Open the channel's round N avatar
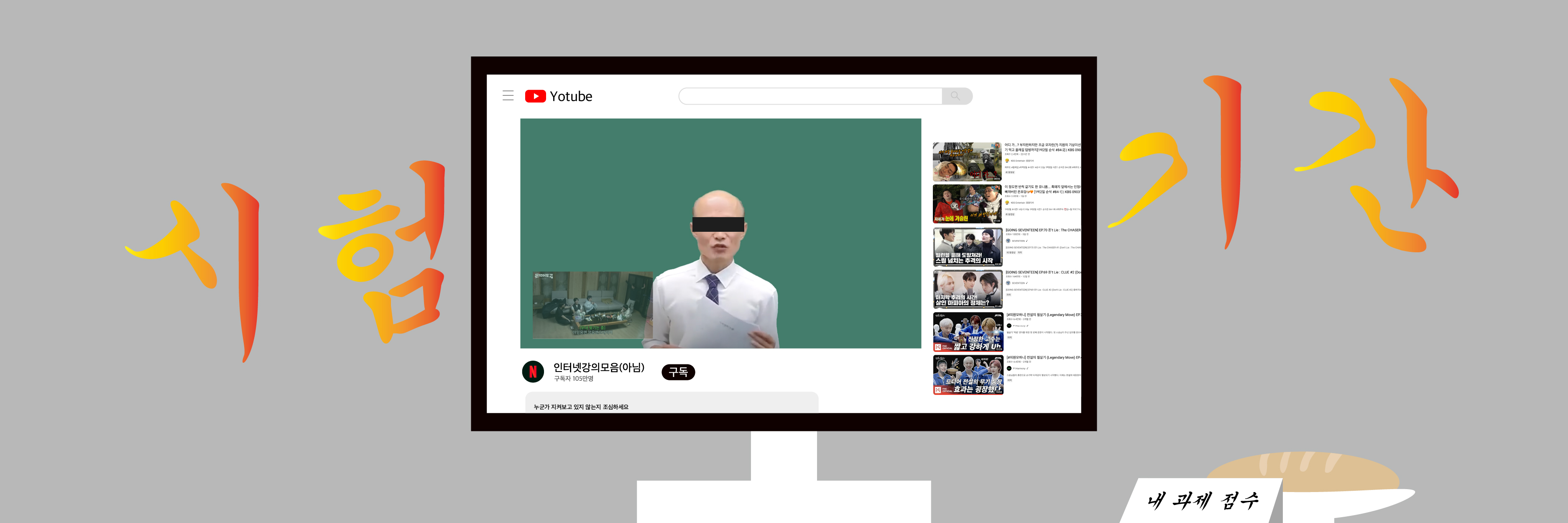The width and height of the screenshot is (1568, 523). pos(533,372)
